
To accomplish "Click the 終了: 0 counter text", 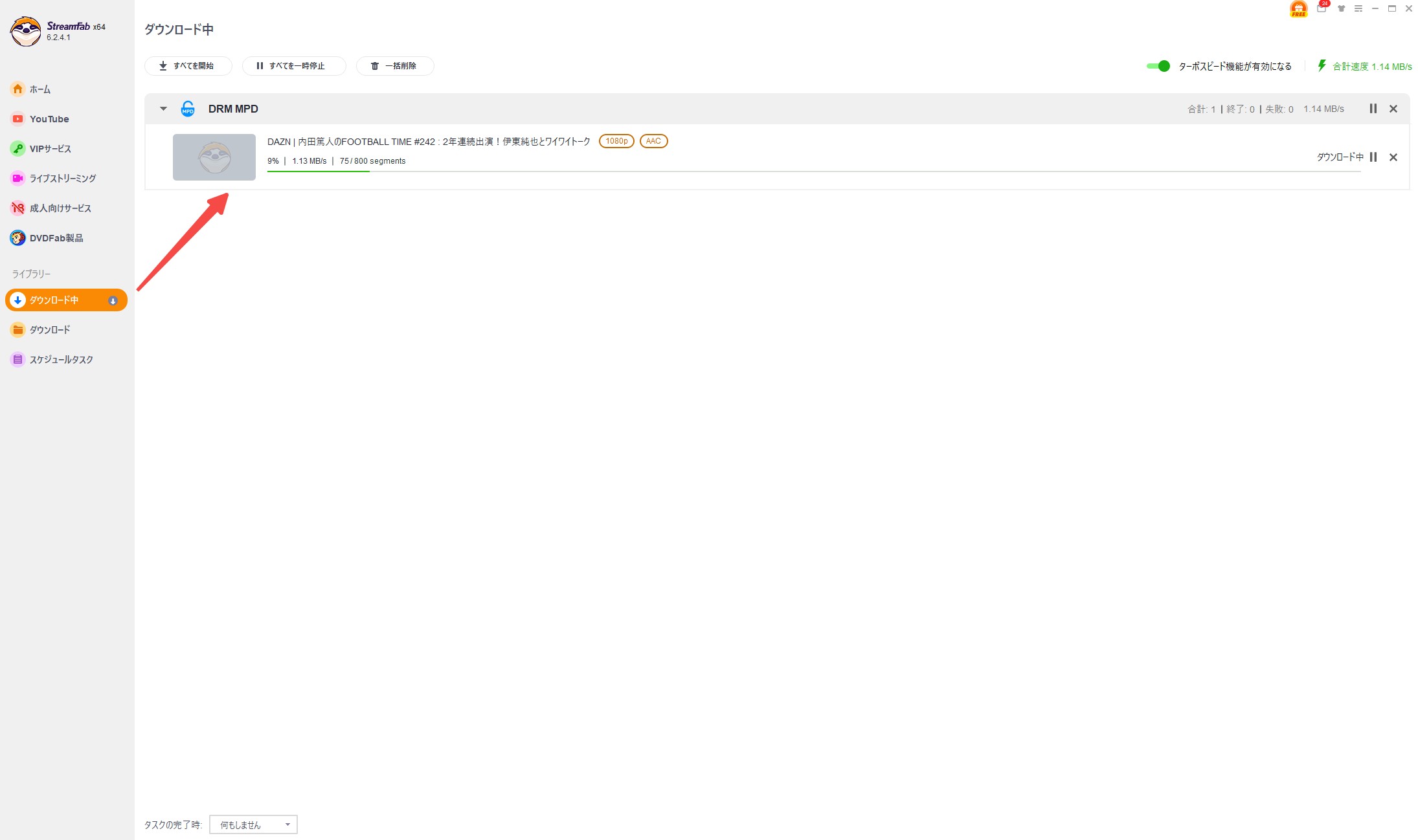I will (x=1241, y=109).
